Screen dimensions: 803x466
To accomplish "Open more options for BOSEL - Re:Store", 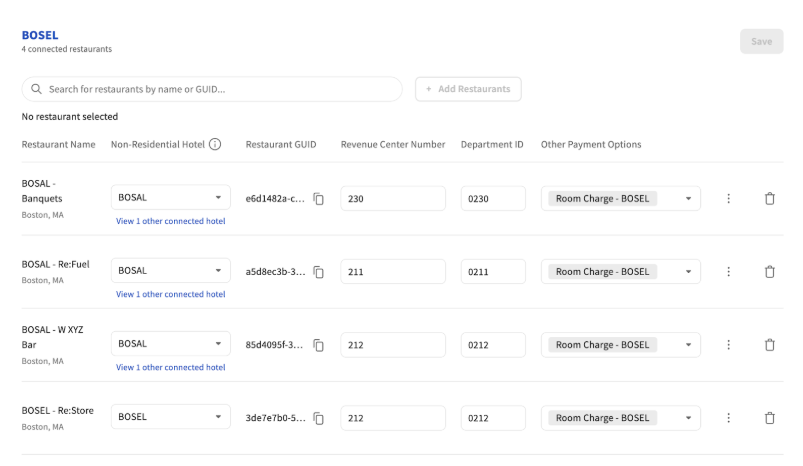I will point(729,418).
